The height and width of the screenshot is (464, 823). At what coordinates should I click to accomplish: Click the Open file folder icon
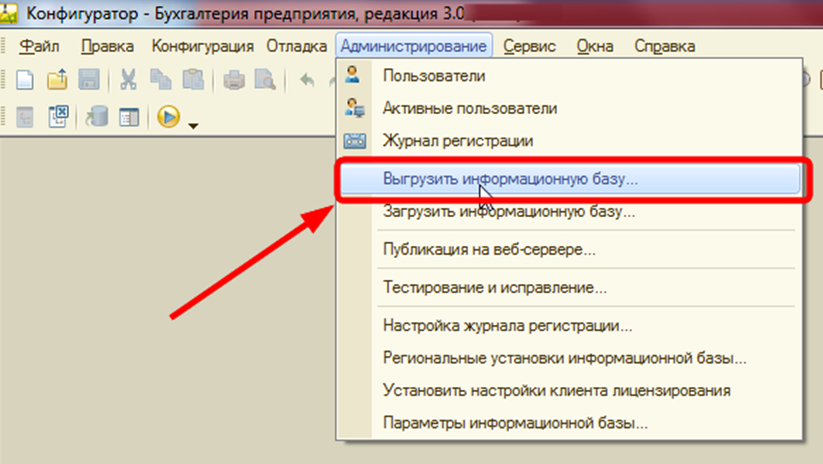click(57, 80)
